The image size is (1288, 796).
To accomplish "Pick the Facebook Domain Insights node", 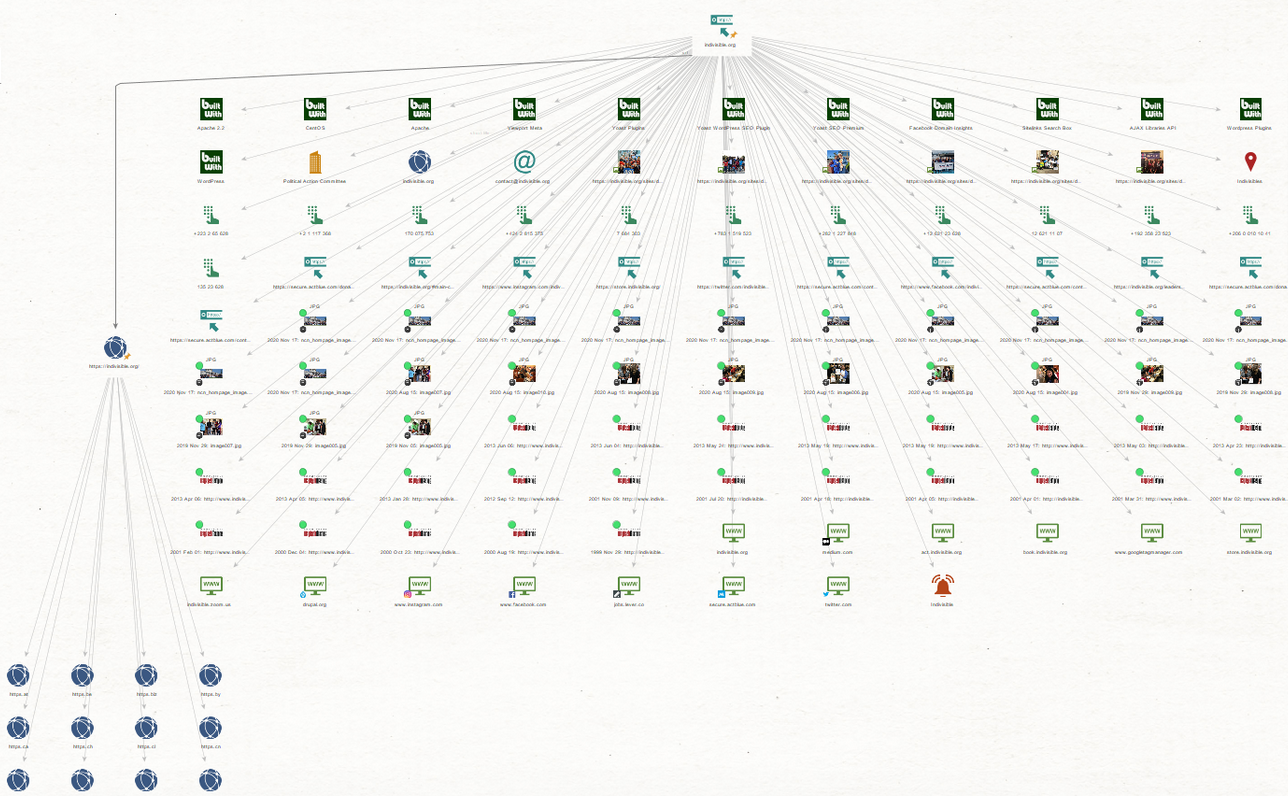I will click(x=942, y=109).
